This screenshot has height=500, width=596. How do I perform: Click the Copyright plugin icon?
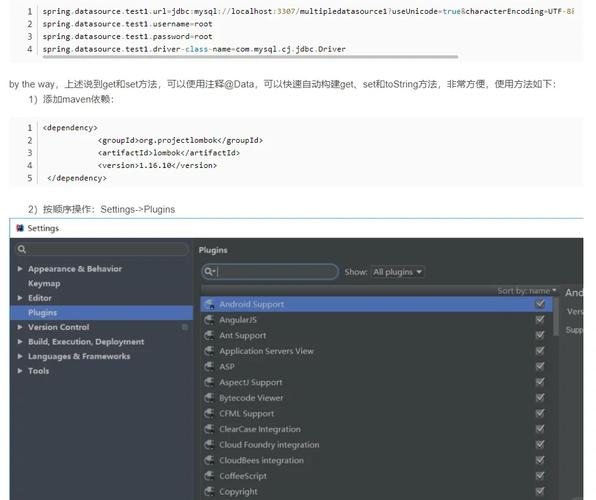[x=209, y=491]
